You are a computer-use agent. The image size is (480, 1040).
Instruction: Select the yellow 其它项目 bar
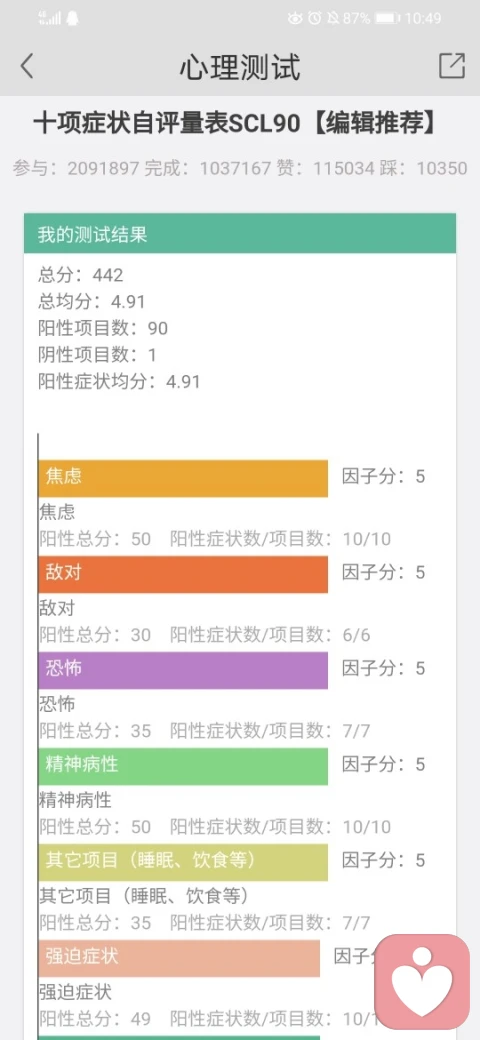[183, 862]
